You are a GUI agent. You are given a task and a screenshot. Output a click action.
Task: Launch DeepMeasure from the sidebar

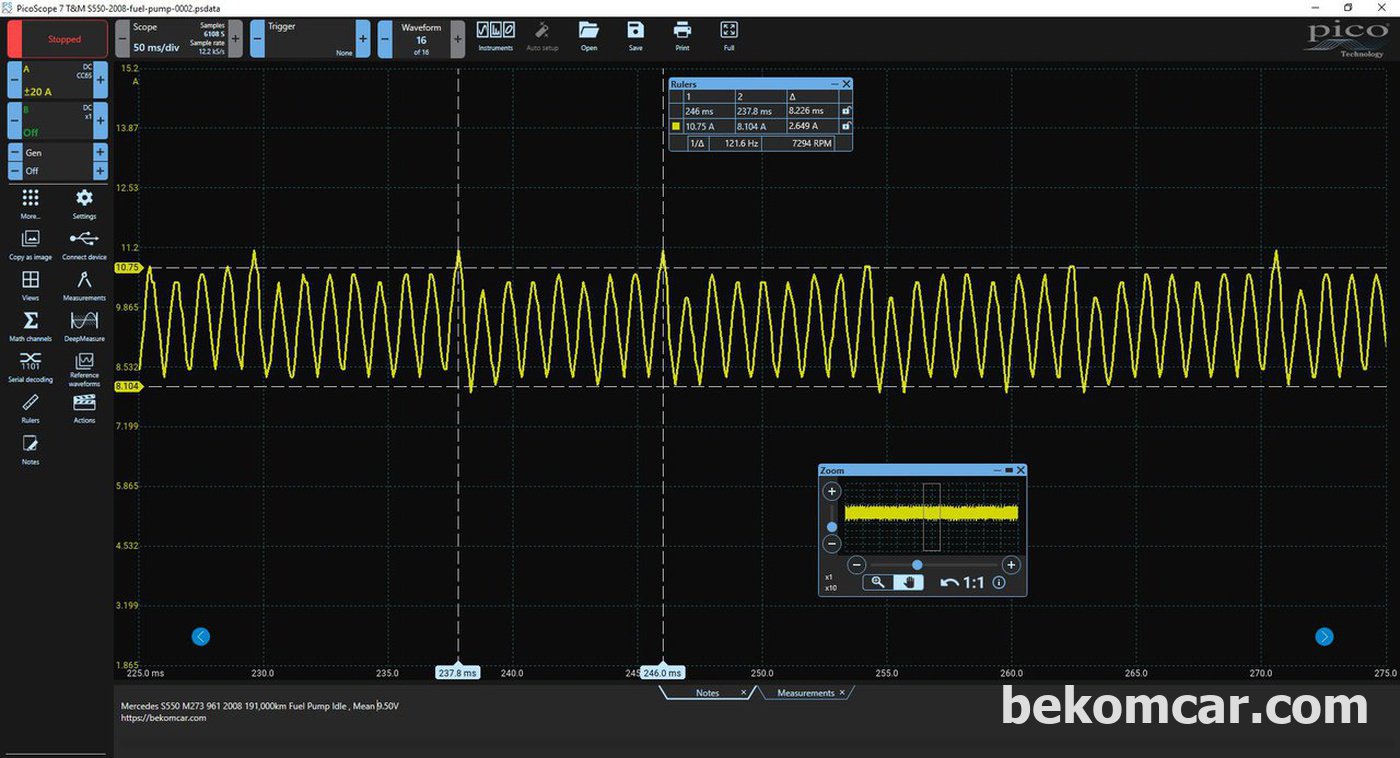pos(85,321)
